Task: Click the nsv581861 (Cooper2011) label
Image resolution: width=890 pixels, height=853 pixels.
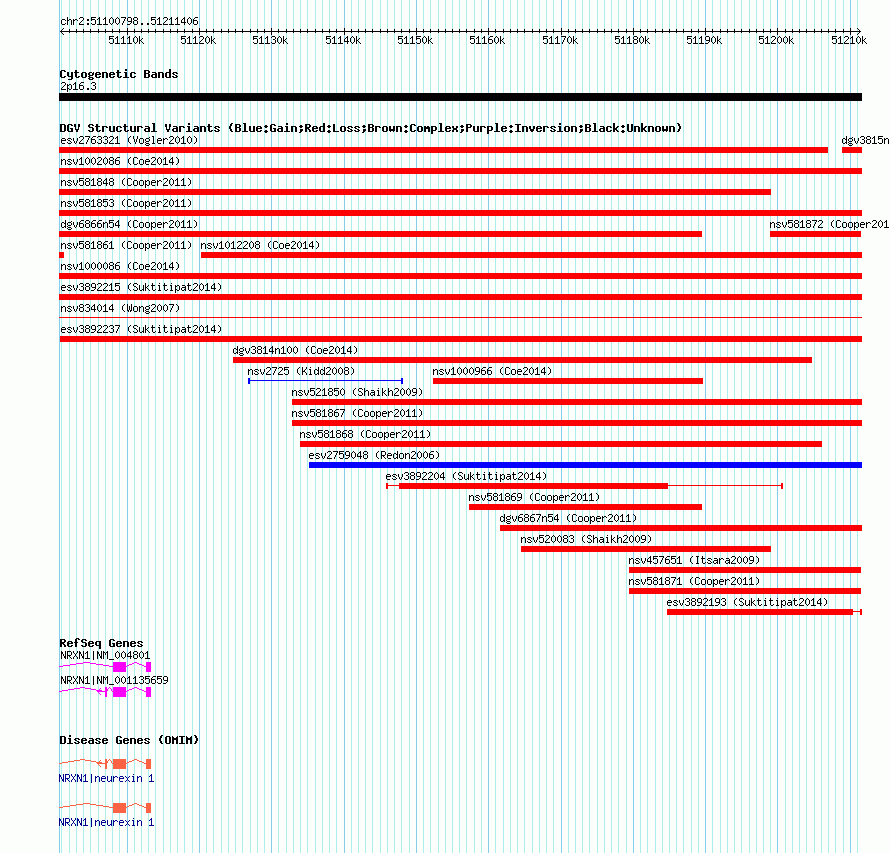Action: [x=127, y=245]
